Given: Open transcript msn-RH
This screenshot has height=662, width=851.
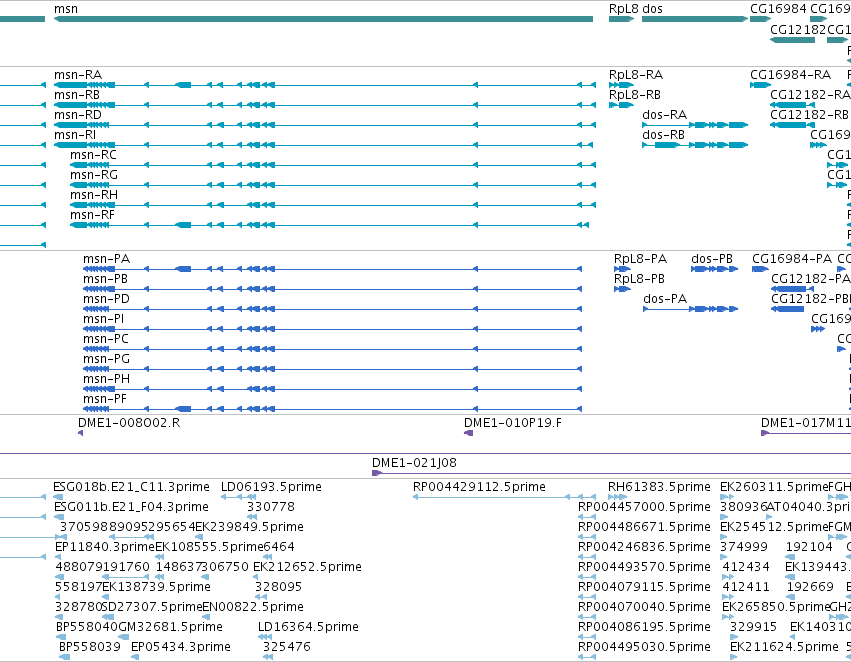Looking at the screenshot, I should (94, 195).
